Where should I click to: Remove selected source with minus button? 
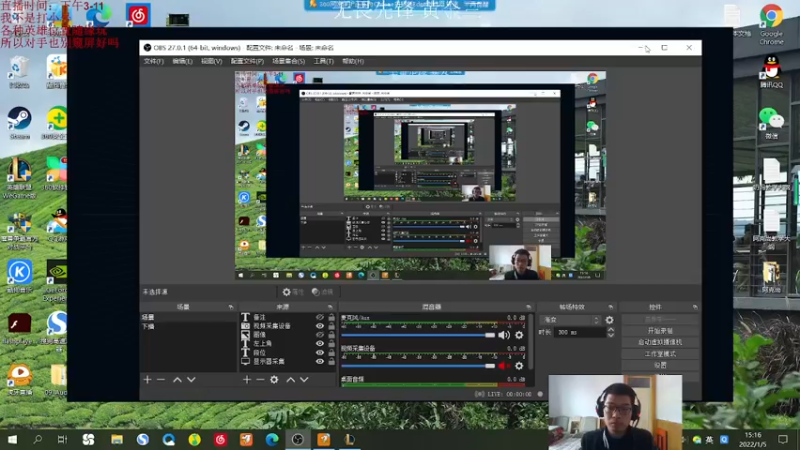pos(260,380)
